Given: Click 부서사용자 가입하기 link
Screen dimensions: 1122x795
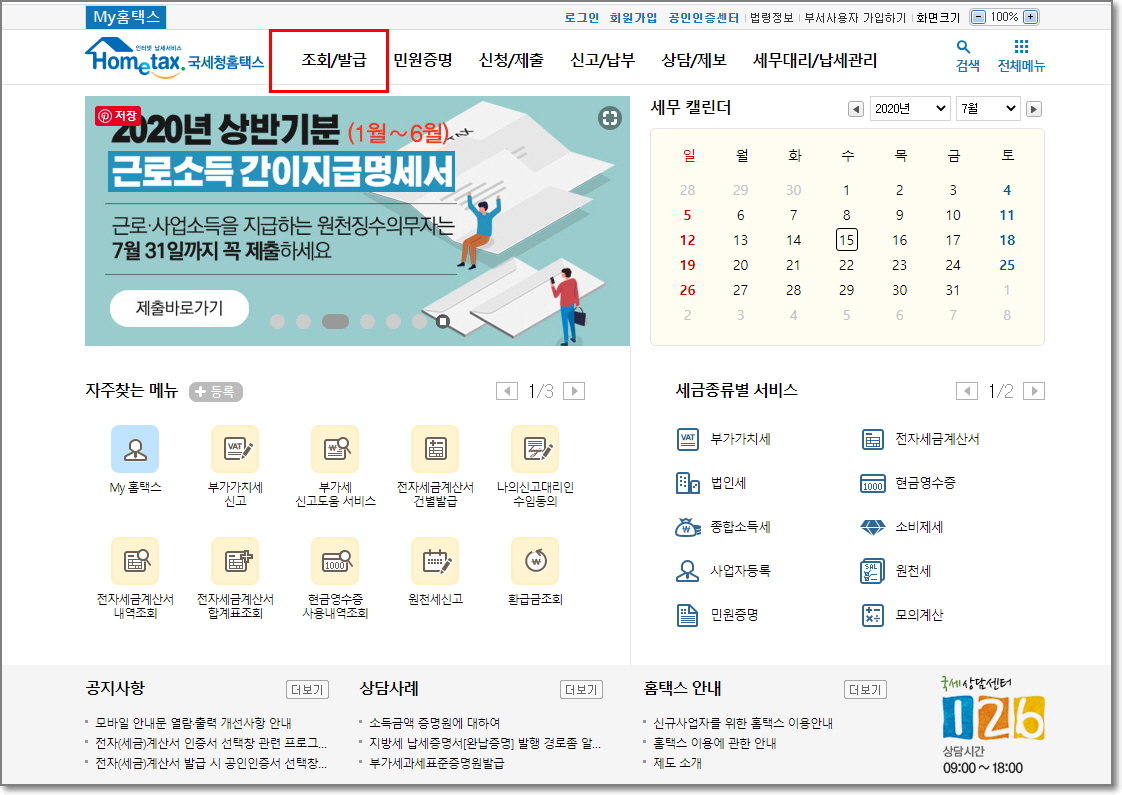Looking at the screenshot, I should tap(855, 18).
